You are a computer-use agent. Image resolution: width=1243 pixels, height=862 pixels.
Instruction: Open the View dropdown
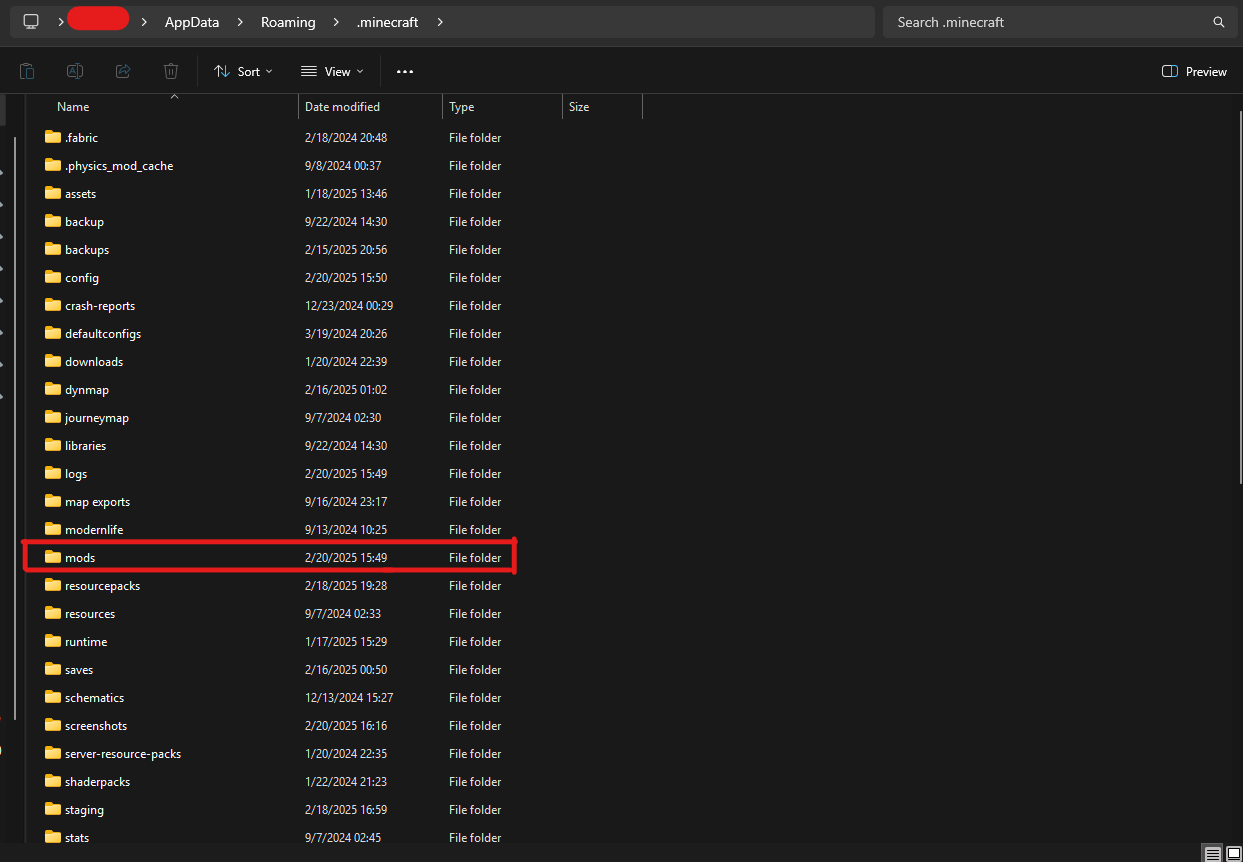(x=332, y=71)
